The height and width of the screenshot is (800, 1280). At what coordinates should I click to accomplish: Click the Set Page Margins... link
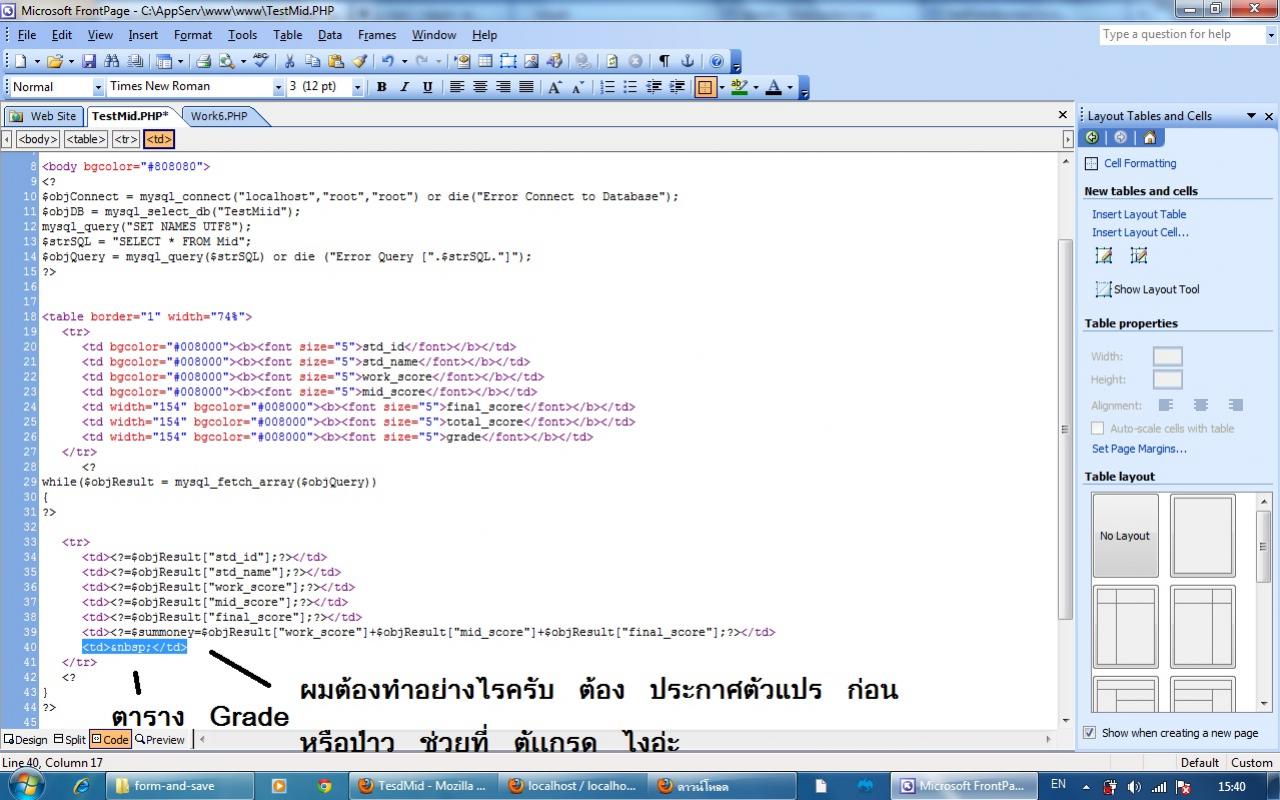[x=1139, y=449]
